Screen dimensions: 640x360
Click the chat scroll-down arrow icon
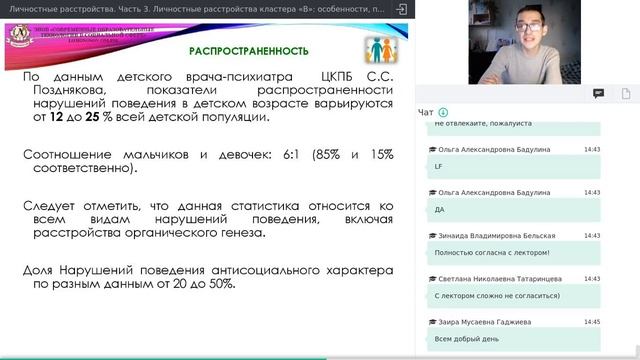coord(443,112)
